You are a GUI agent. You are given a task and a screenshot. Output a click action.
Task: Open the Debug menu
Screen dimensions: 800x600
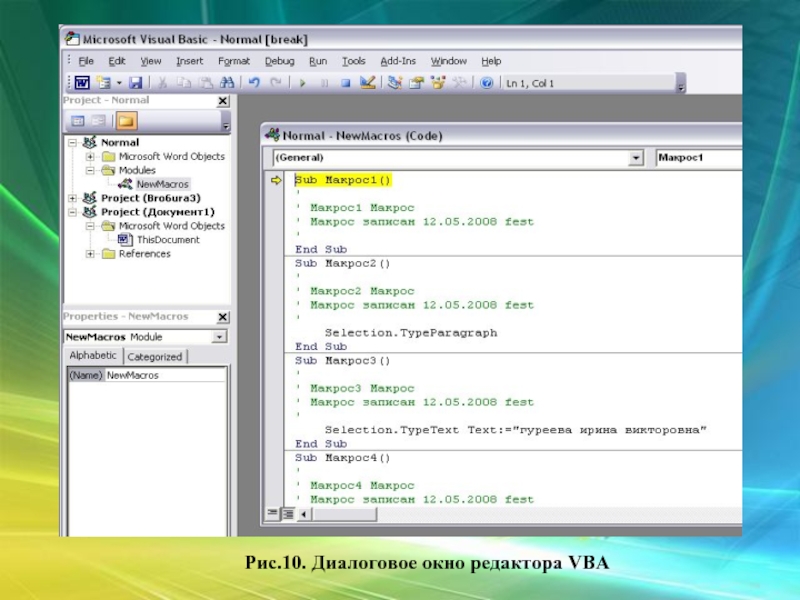point(279,61)
